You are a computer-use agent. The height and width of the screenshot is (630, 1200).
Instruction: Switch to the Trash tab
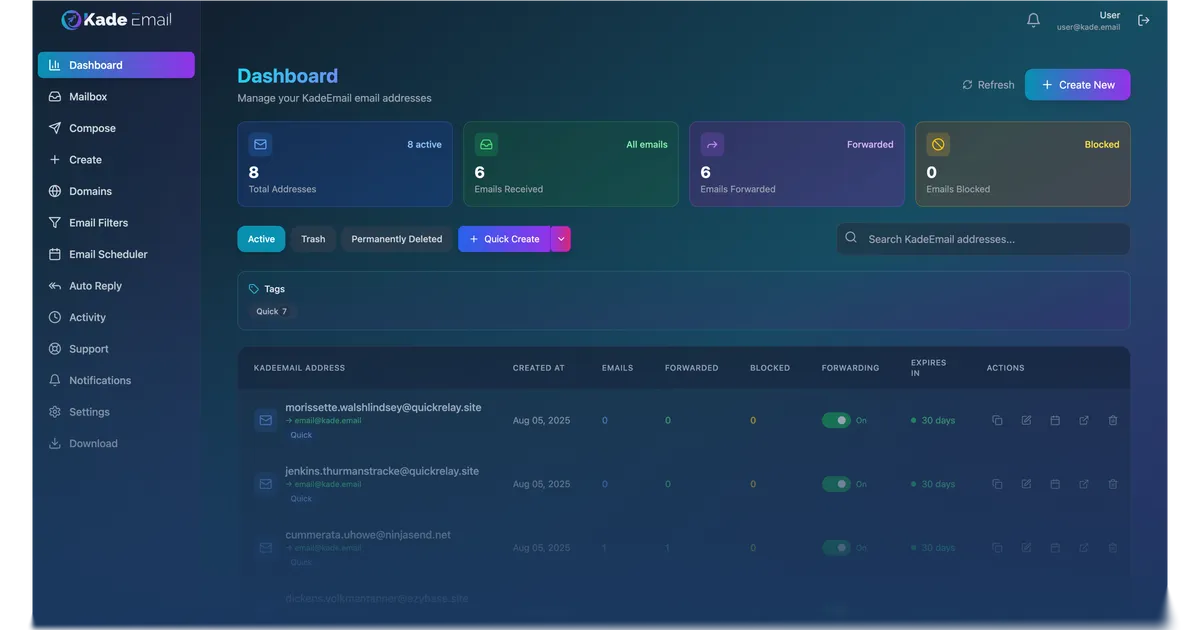313,239
